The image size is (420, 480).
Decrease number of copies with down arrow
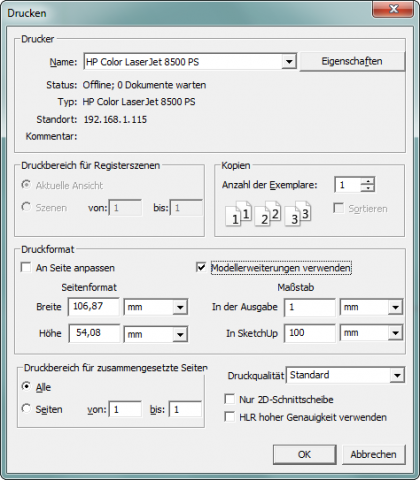click(x=368, y=188)
